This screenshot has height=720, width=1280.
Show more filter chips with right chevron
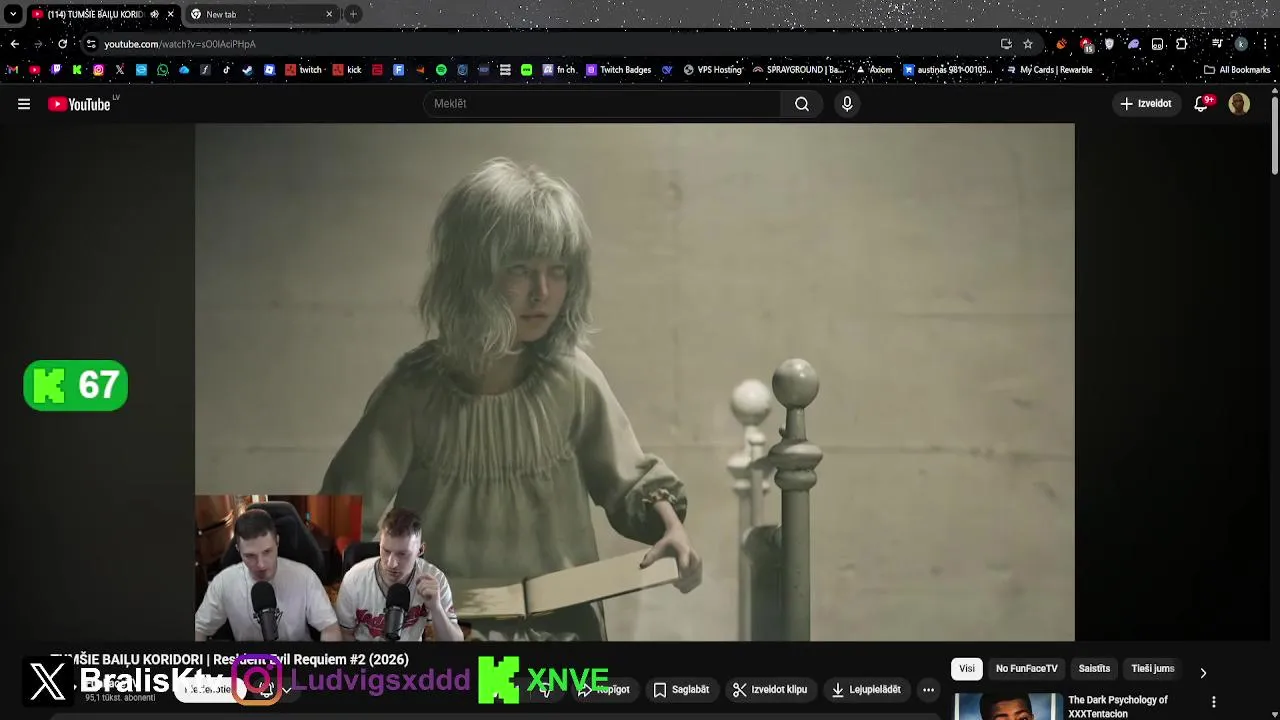(x=1203, y=673)
